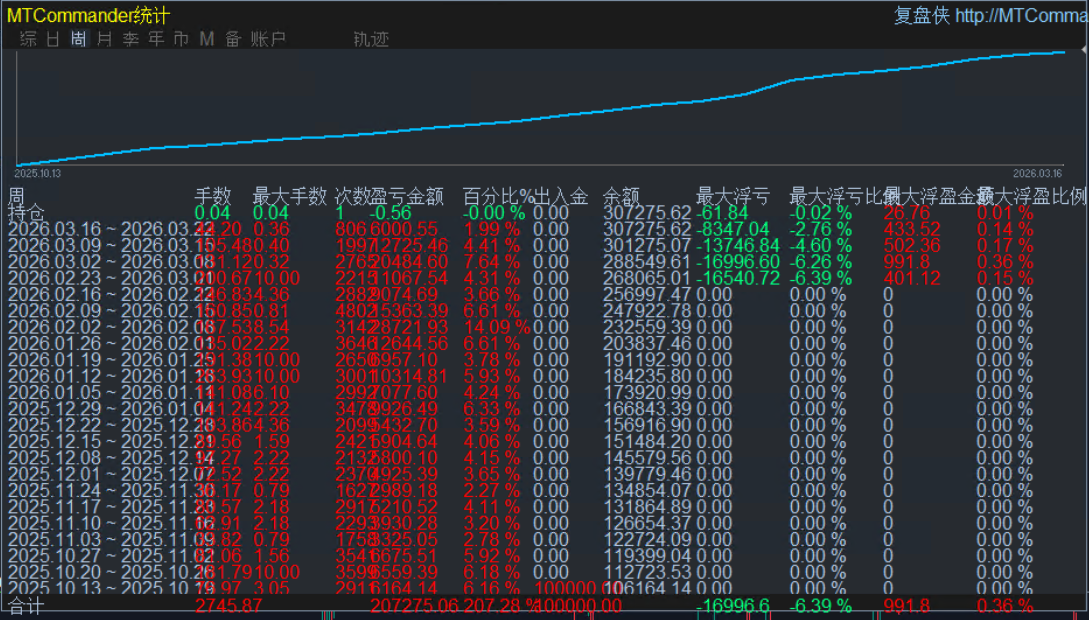Viewport: 1089px width, 620px height.
Task: Click balance value 156916.90
Action: [x=647, y=425]
